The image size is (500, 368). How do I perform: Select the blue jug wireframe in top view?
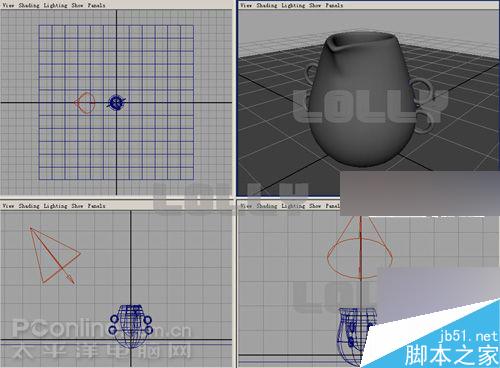click(116, 102)
